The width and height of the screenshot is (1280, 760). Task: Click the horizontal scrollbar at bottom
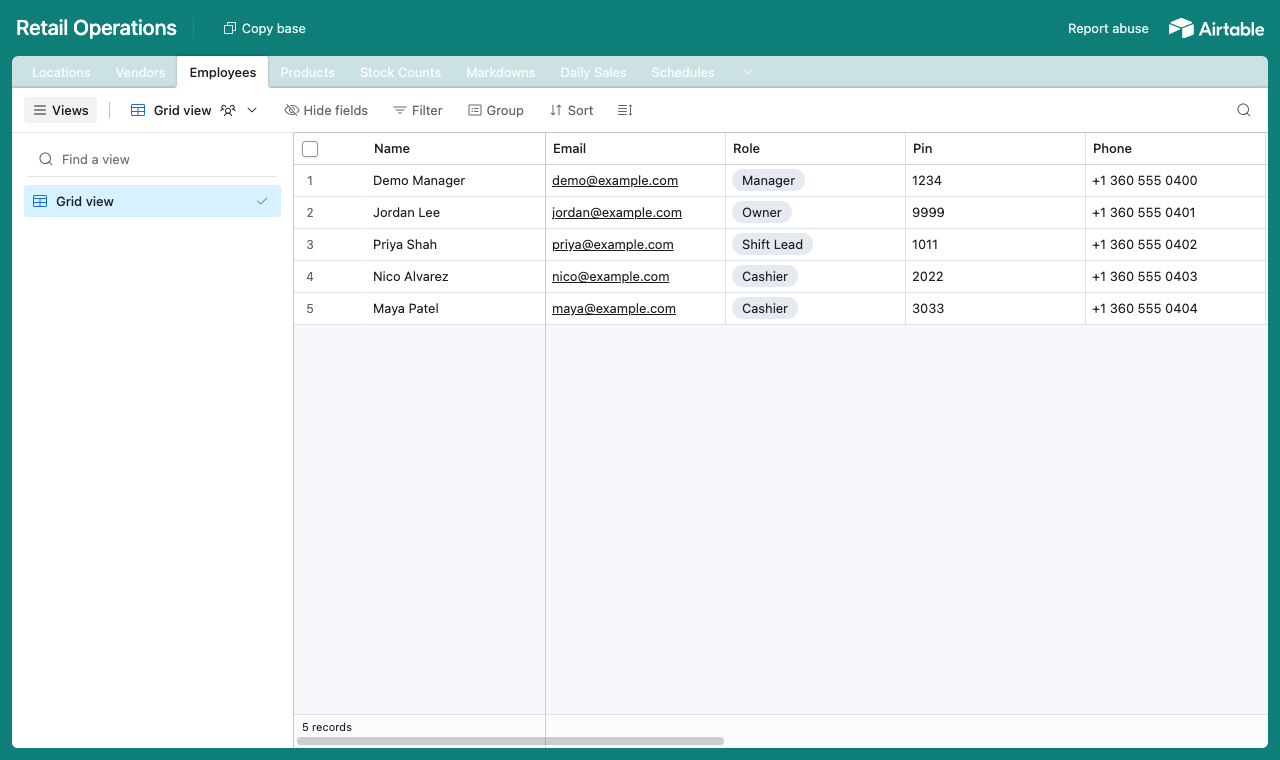(511, 741)
